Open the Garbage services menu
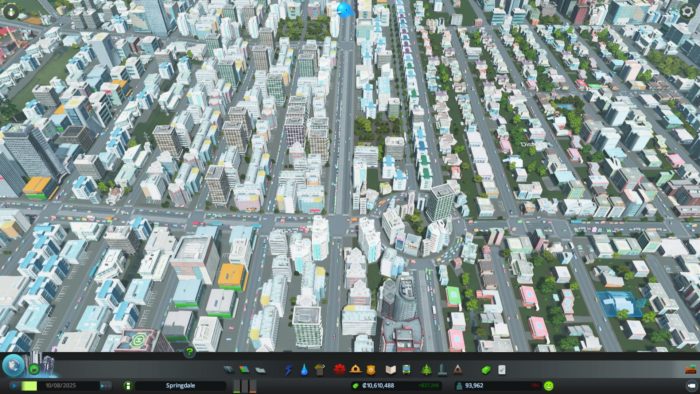Viewport: 700px width, 394px height. (x=320, y=369)
